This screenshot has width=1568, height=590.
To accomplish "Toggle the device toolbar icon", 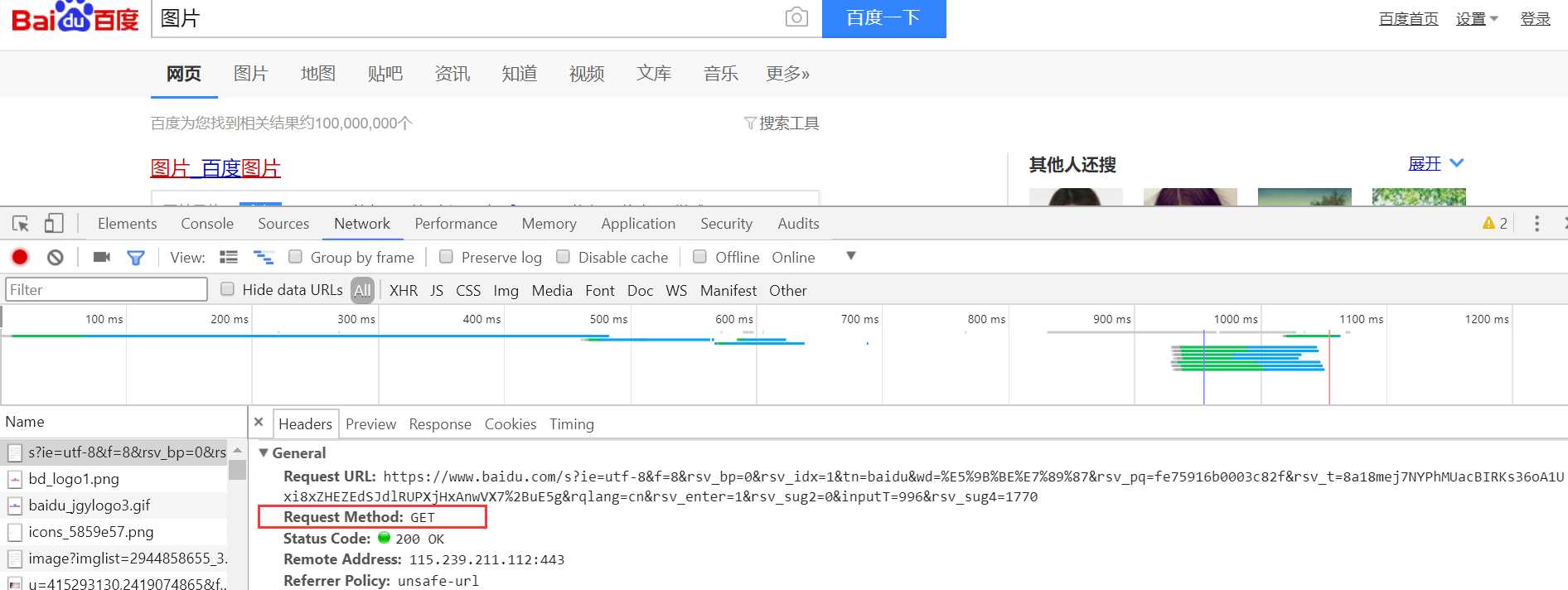I will pyautogui.click(x=54, y=223).
